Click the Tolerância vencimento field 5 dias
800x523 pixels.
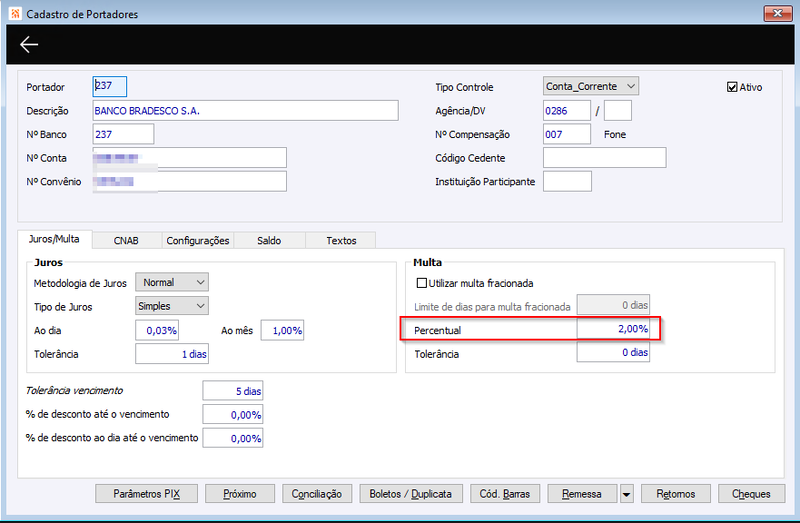coord(233,391)
